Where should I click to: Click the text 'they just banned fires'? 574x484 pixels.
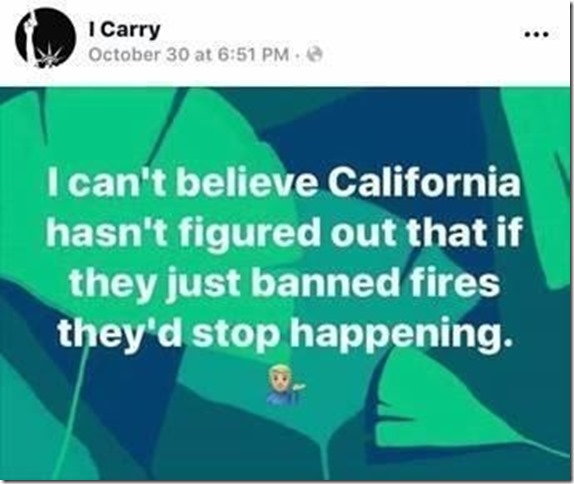[x=285, y=284]
